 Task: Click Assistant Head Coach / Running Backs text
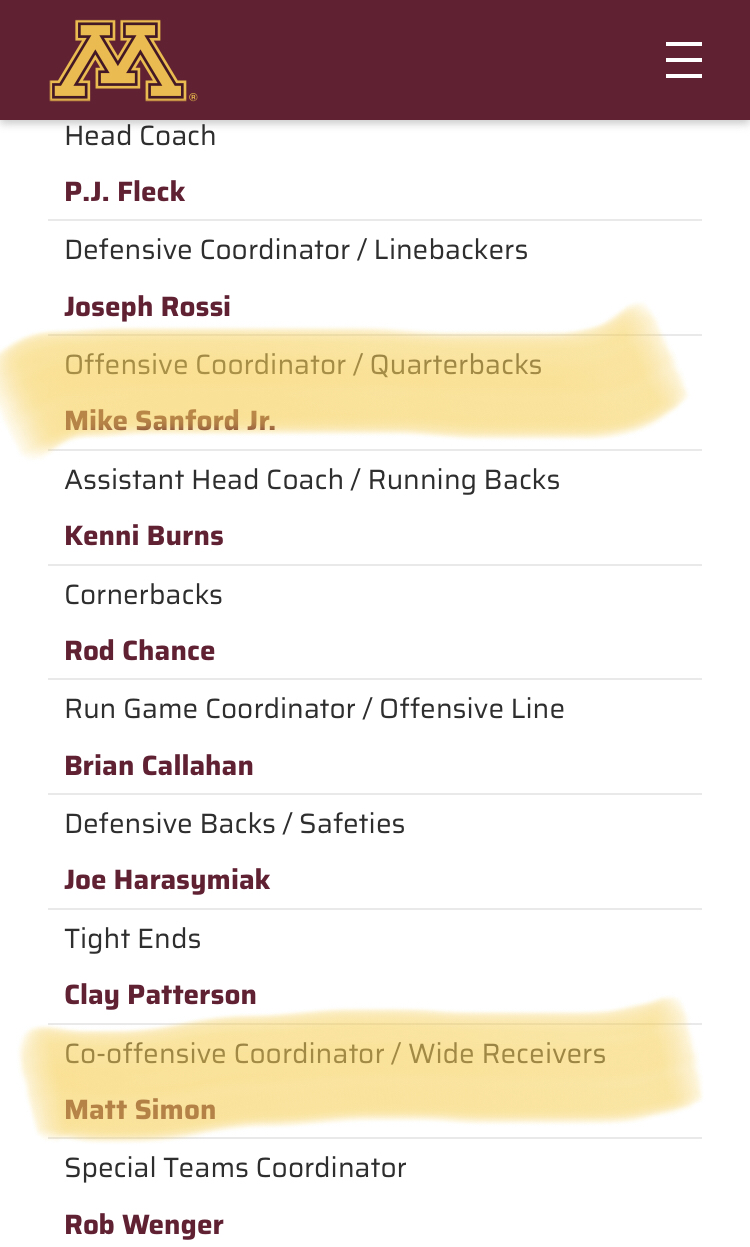coord(312,480)
